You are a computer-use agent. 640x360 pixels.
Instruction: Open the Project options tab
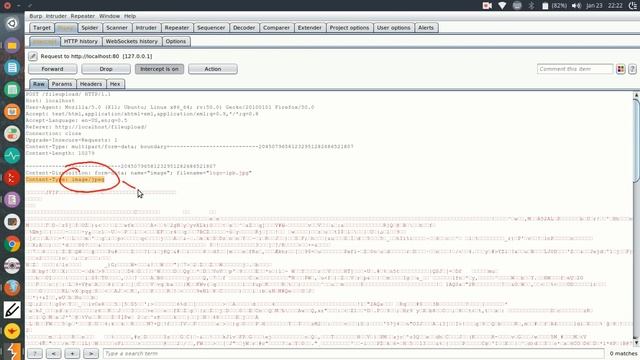(349, 28)
